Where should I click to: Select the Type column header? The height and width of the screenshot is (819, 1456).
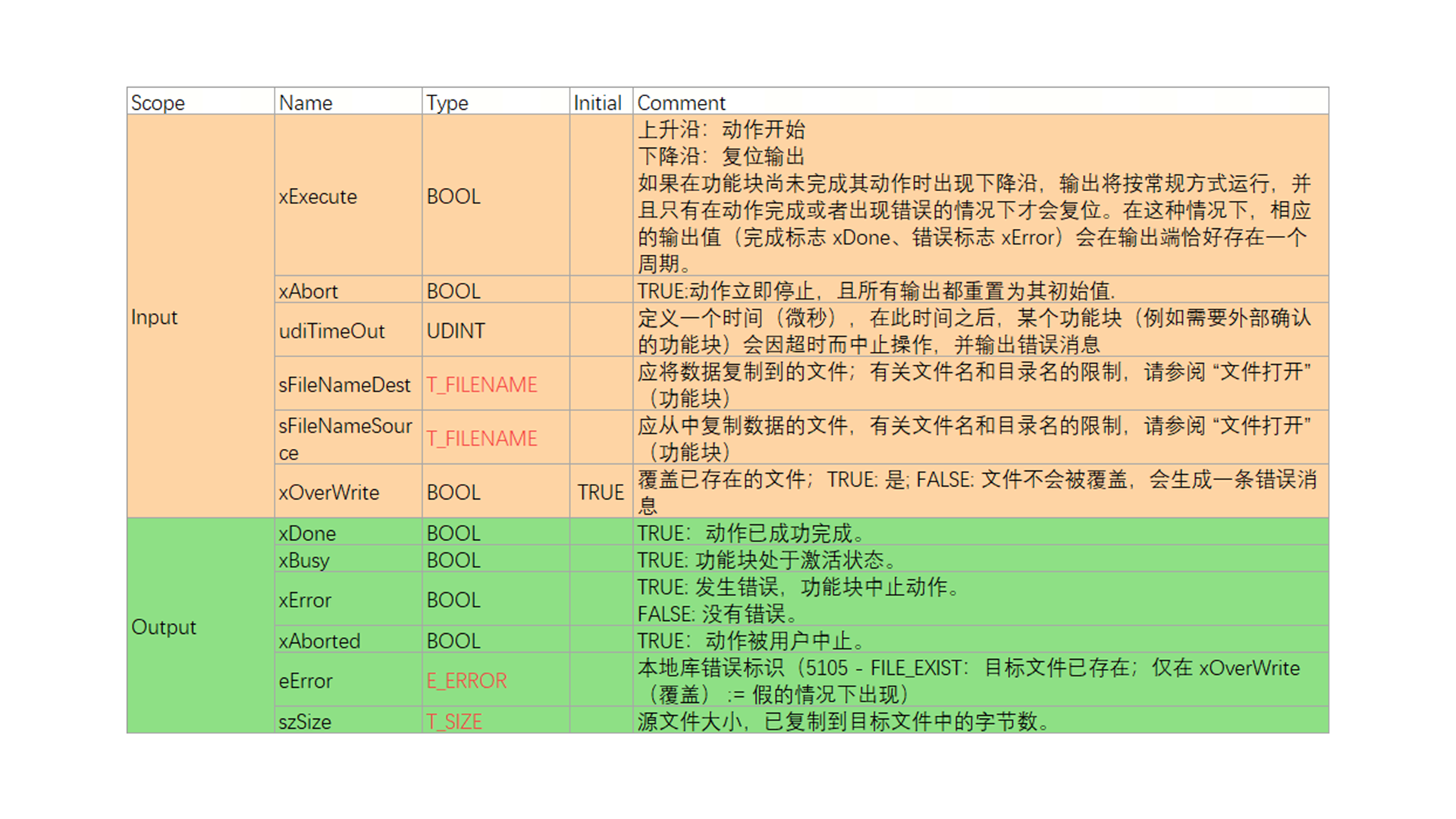coord(447,102)
